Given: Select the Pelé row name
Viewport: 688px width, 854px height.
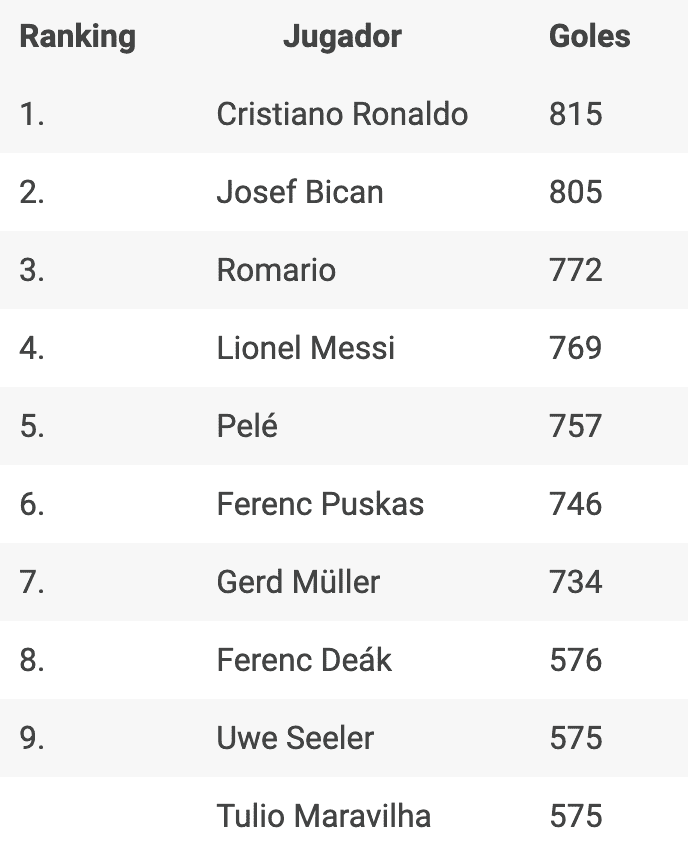Looking at the screenshot, I should point(247,426).
